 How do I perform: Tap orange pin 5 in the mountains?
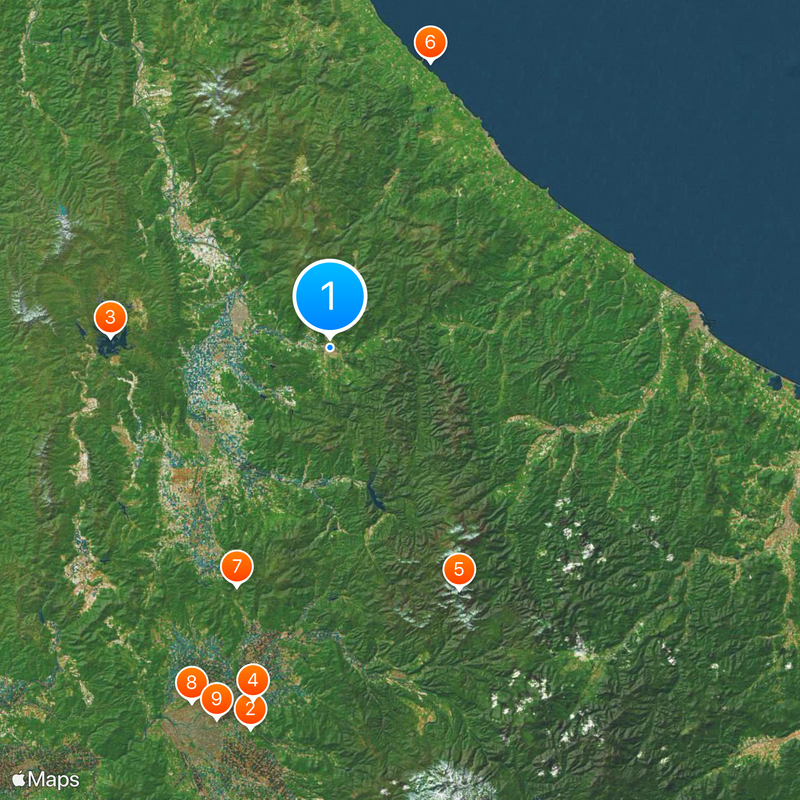coord(459,570)
